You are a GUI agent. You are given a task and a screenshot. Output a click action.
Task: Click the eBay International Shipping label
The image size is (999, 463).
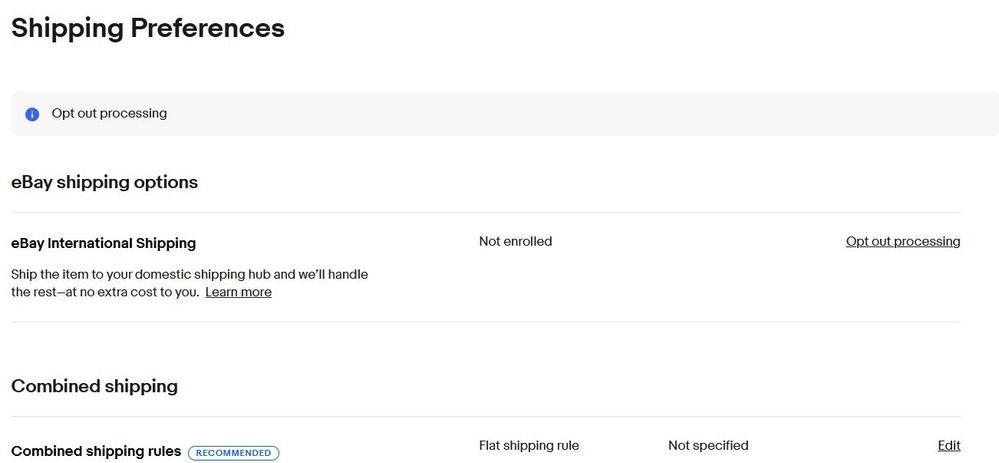coord(103,243)
